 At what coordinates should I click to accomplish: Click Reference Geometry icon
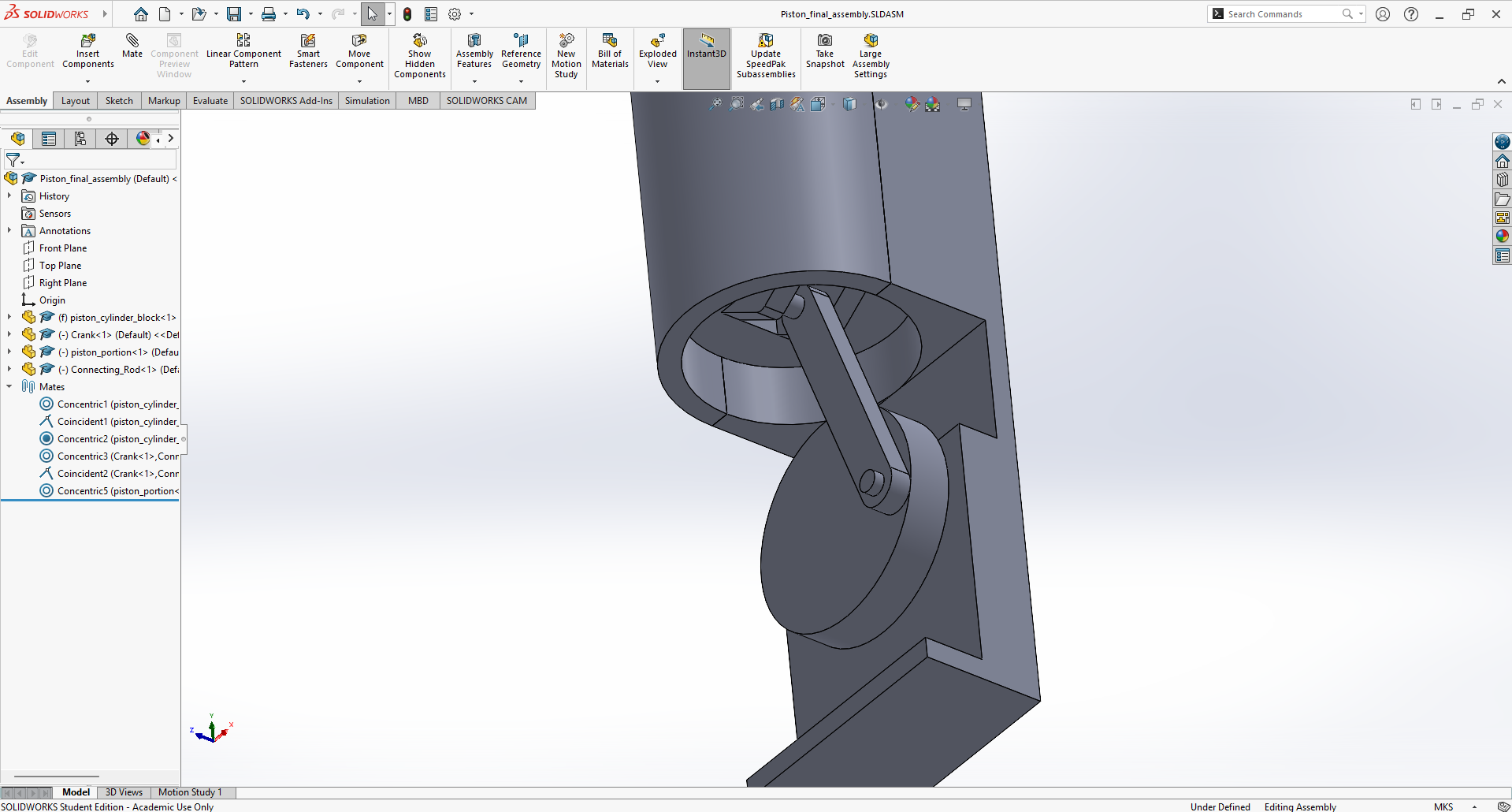point(521,50)
